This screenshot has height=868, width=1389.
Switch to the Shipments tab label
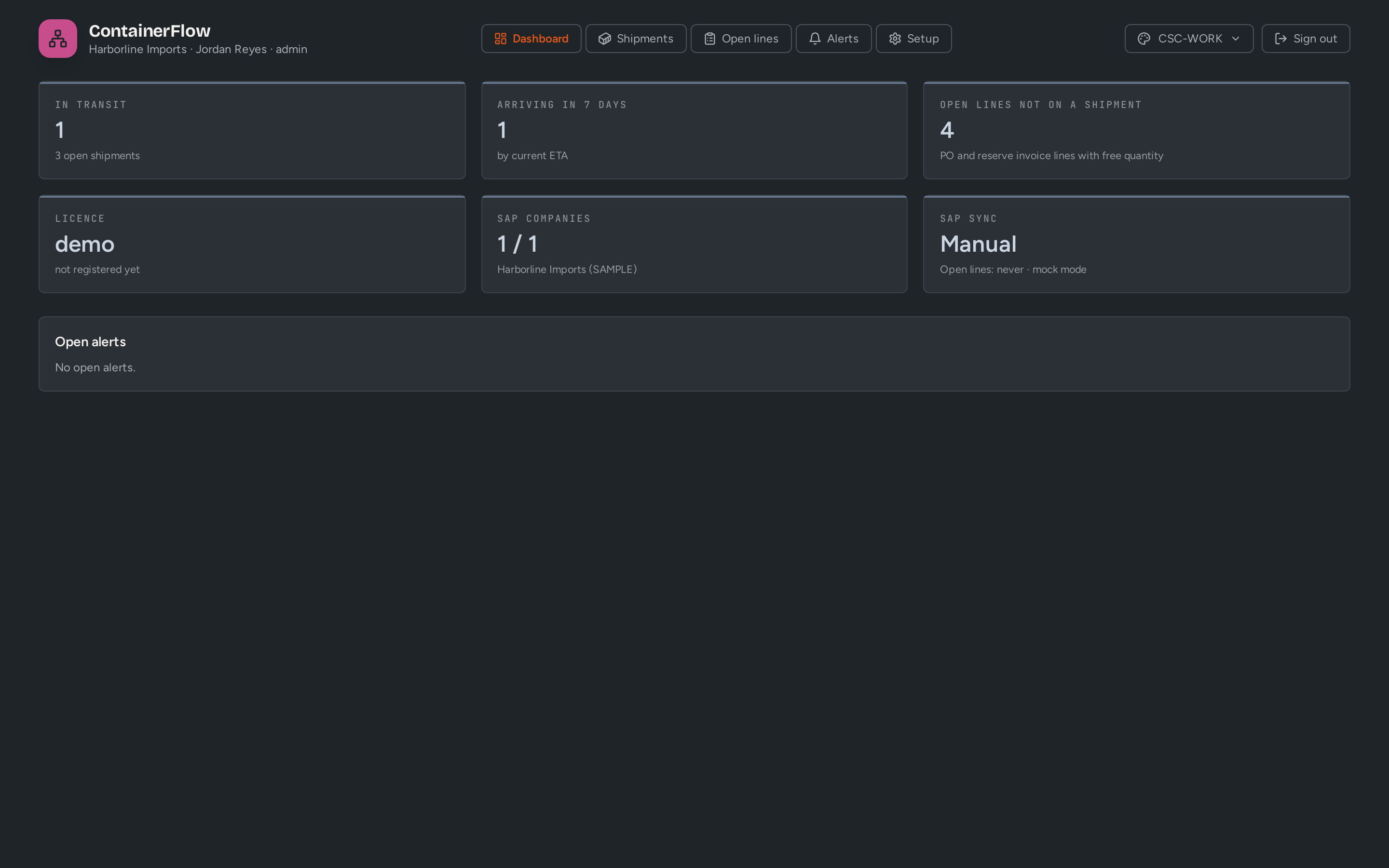(644, 39)
